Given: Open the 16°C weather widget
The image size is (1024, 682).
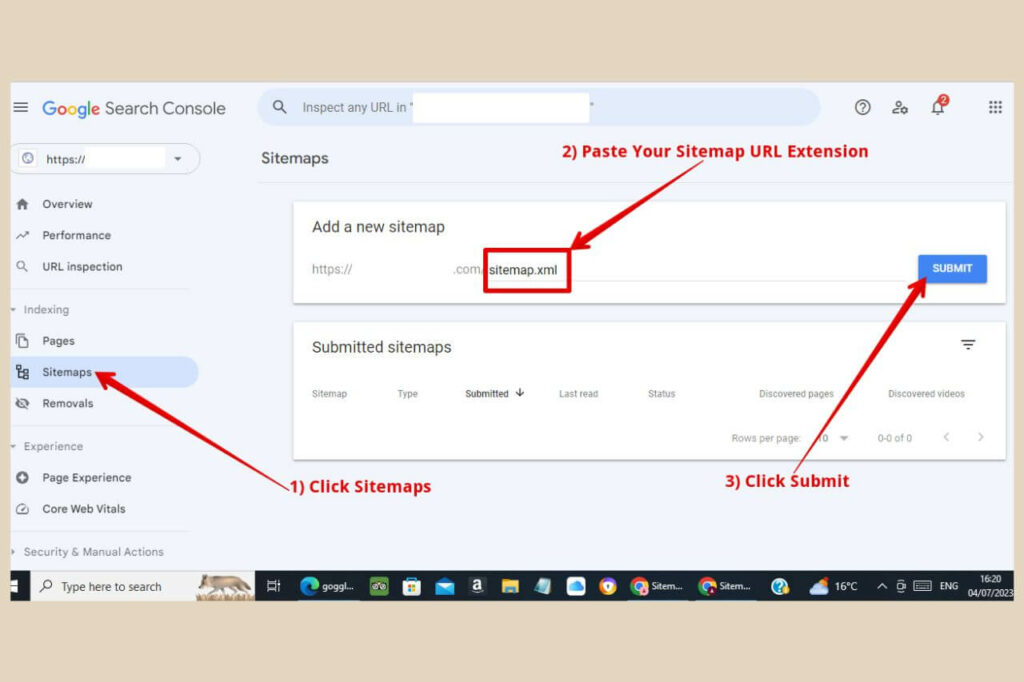Looking at the screenshot, I should tap(833, 586).
